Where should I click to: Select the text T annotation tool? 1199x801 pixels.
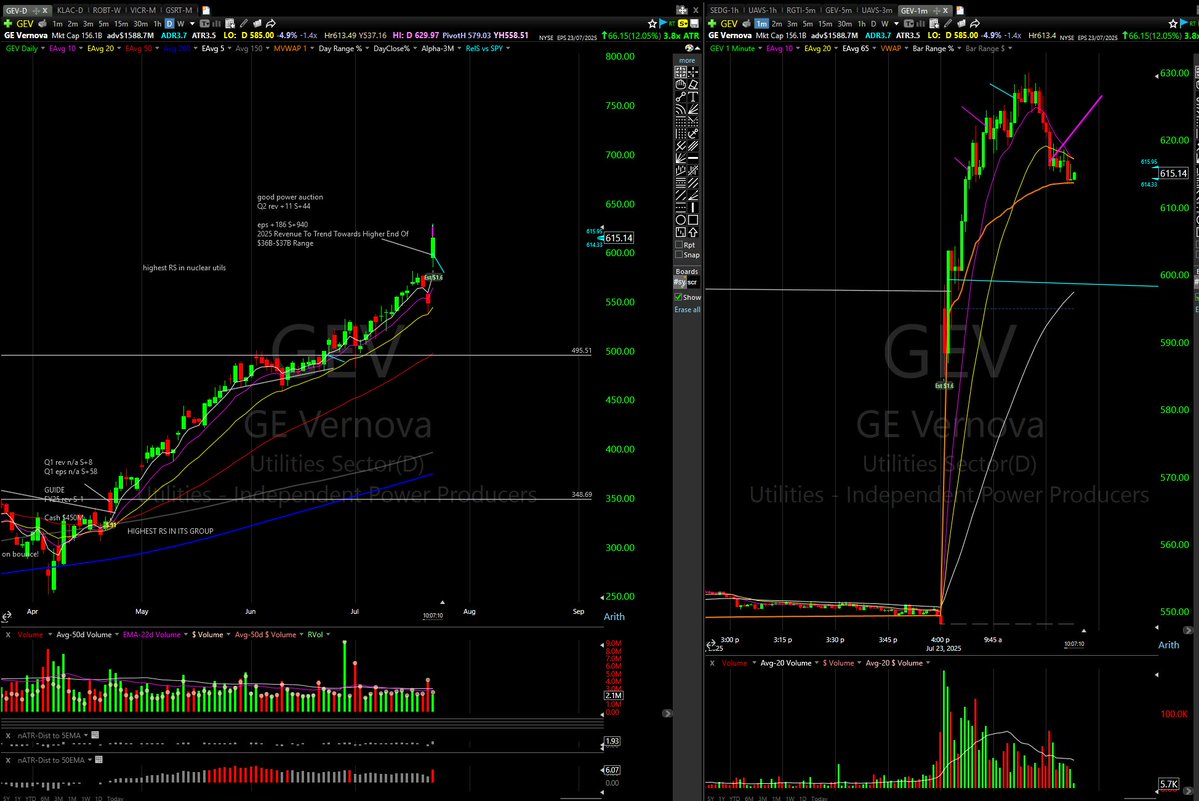[x=693, y=96]
